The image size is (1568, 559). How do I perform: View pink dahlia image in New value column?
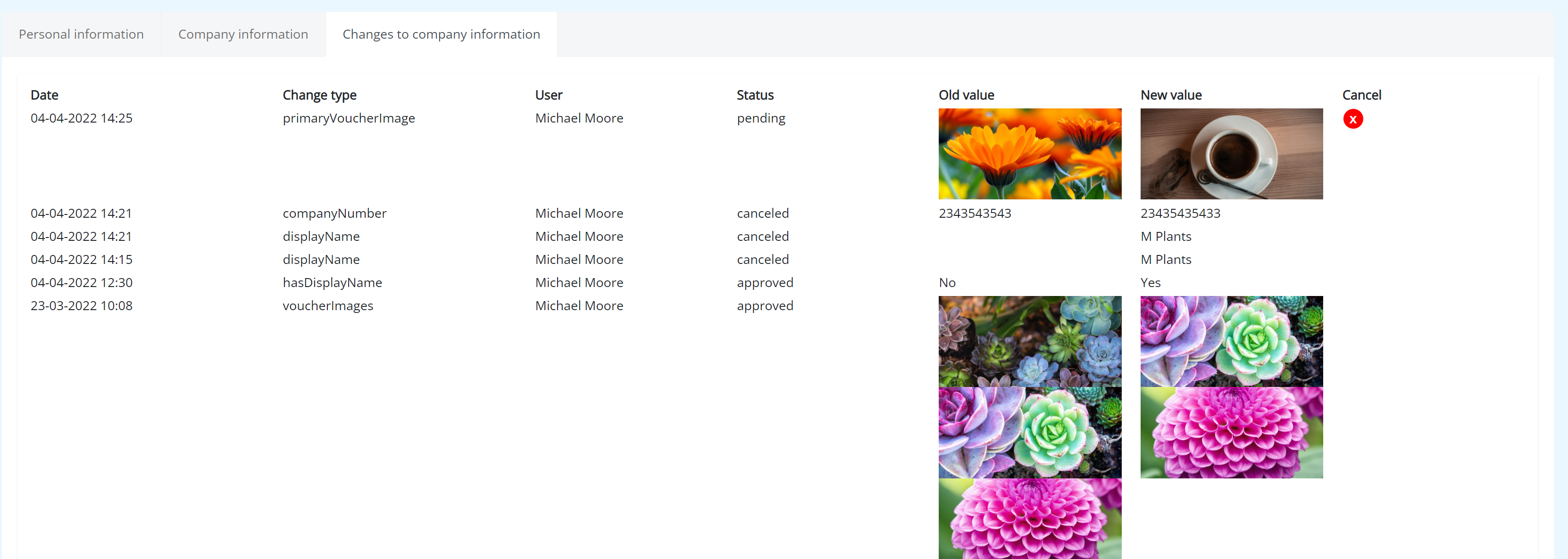point(1231,433)
